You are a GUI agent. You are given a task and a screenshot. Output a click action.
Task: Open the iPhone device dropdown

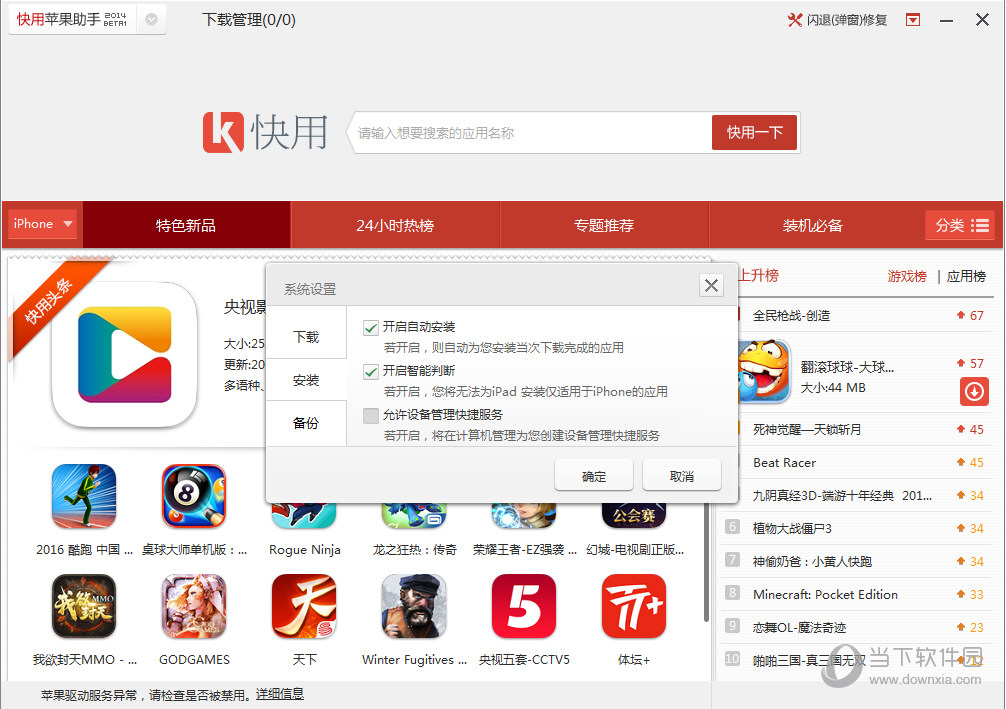pos(41,224)
